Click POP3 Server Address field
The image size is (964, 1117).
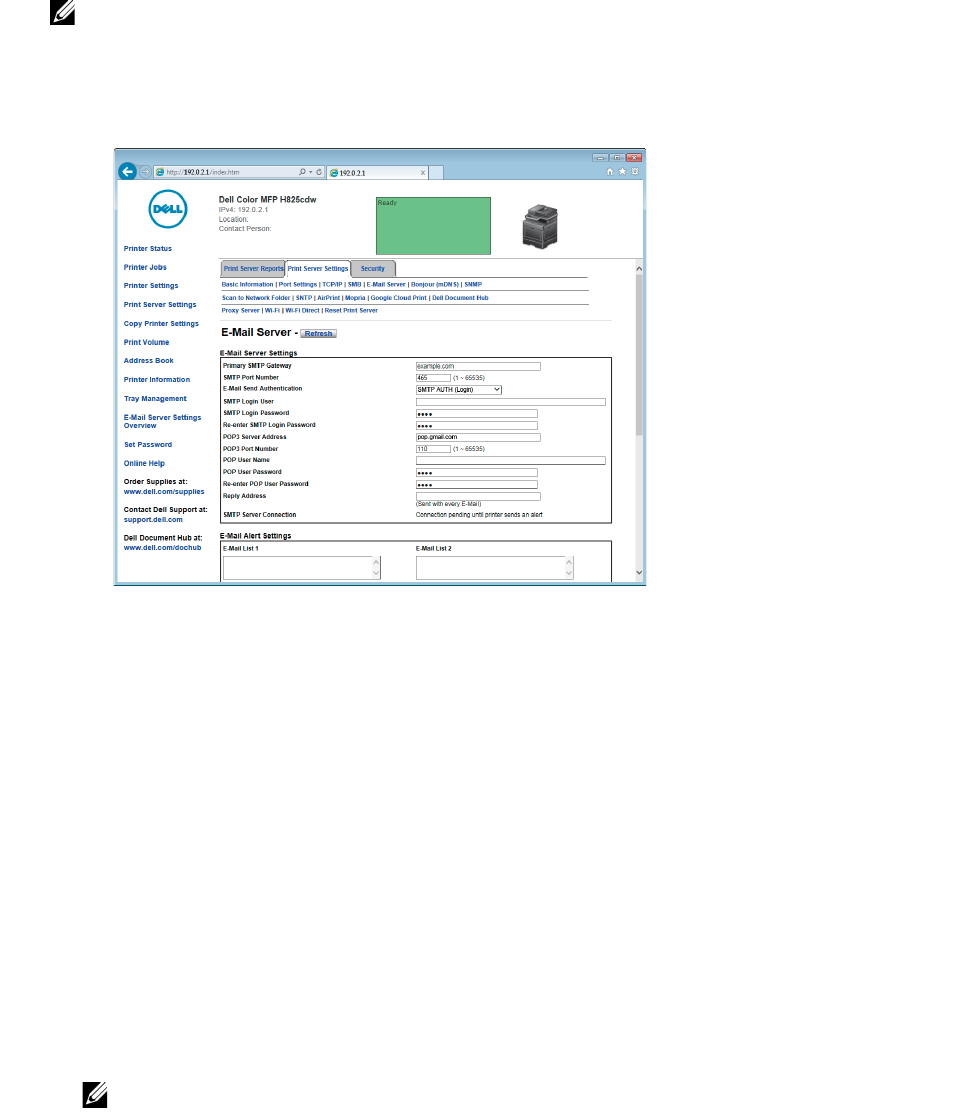[x=478, y=437]
